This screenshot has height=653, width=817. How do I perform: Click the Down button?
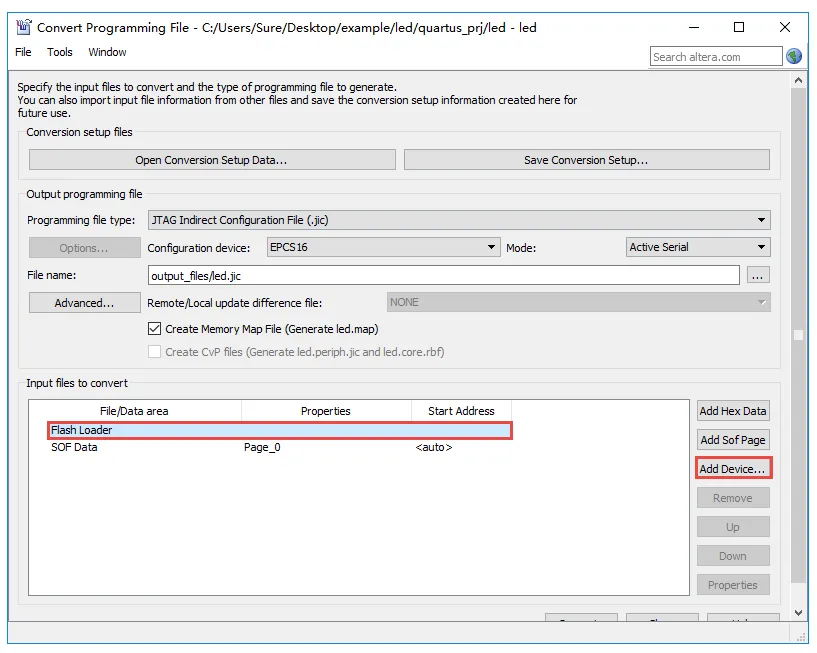733,556
